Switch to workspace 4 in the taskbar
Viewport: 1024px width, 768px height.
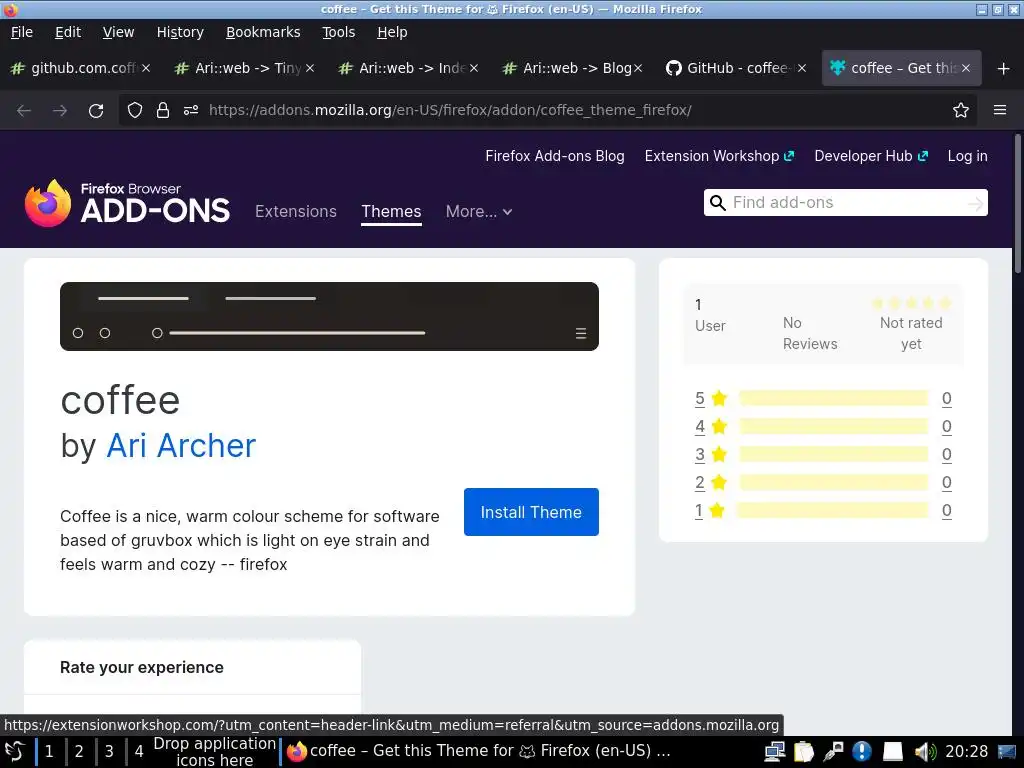[139, 752]
